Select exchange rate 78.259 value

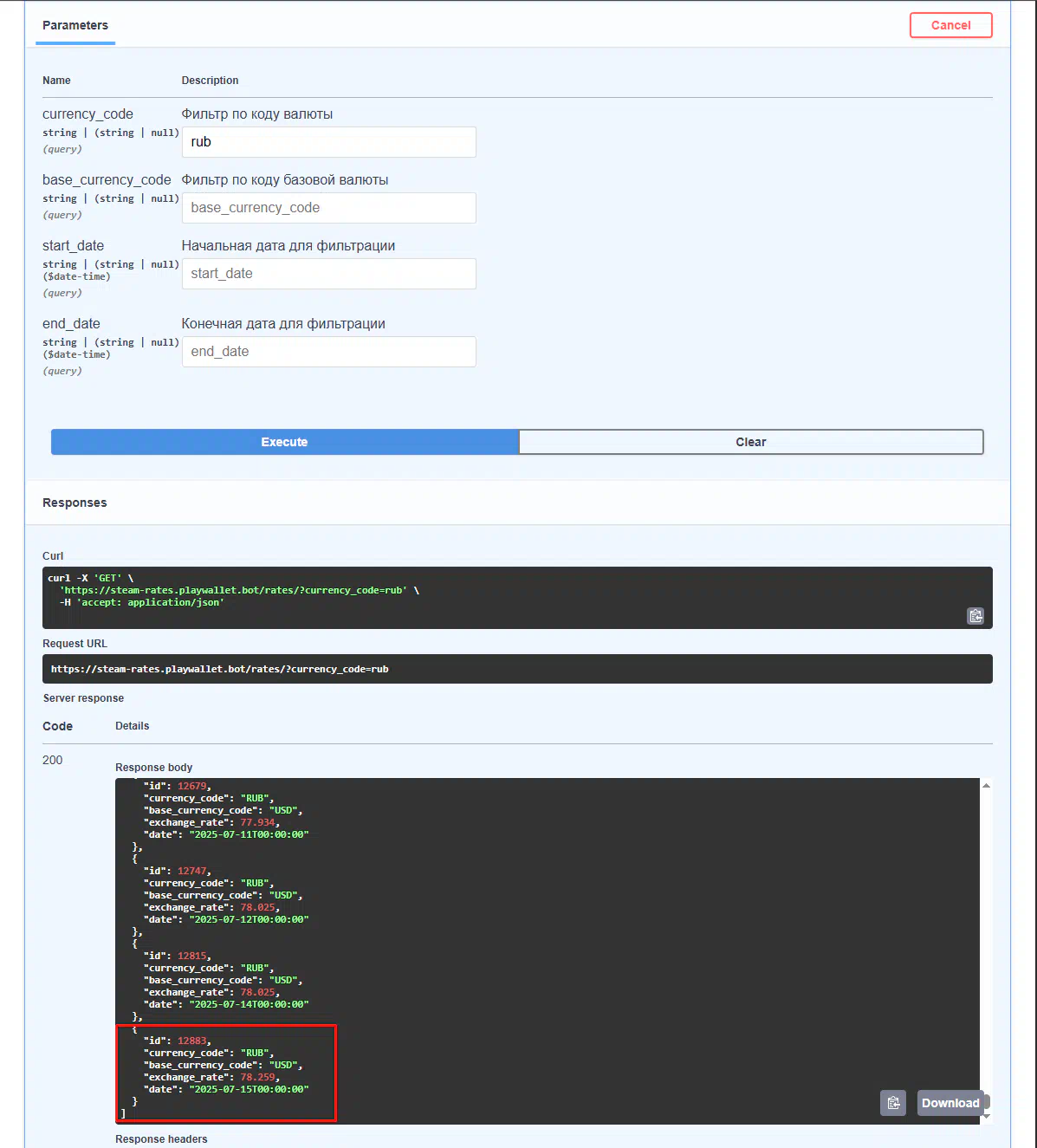point(257,1077)
